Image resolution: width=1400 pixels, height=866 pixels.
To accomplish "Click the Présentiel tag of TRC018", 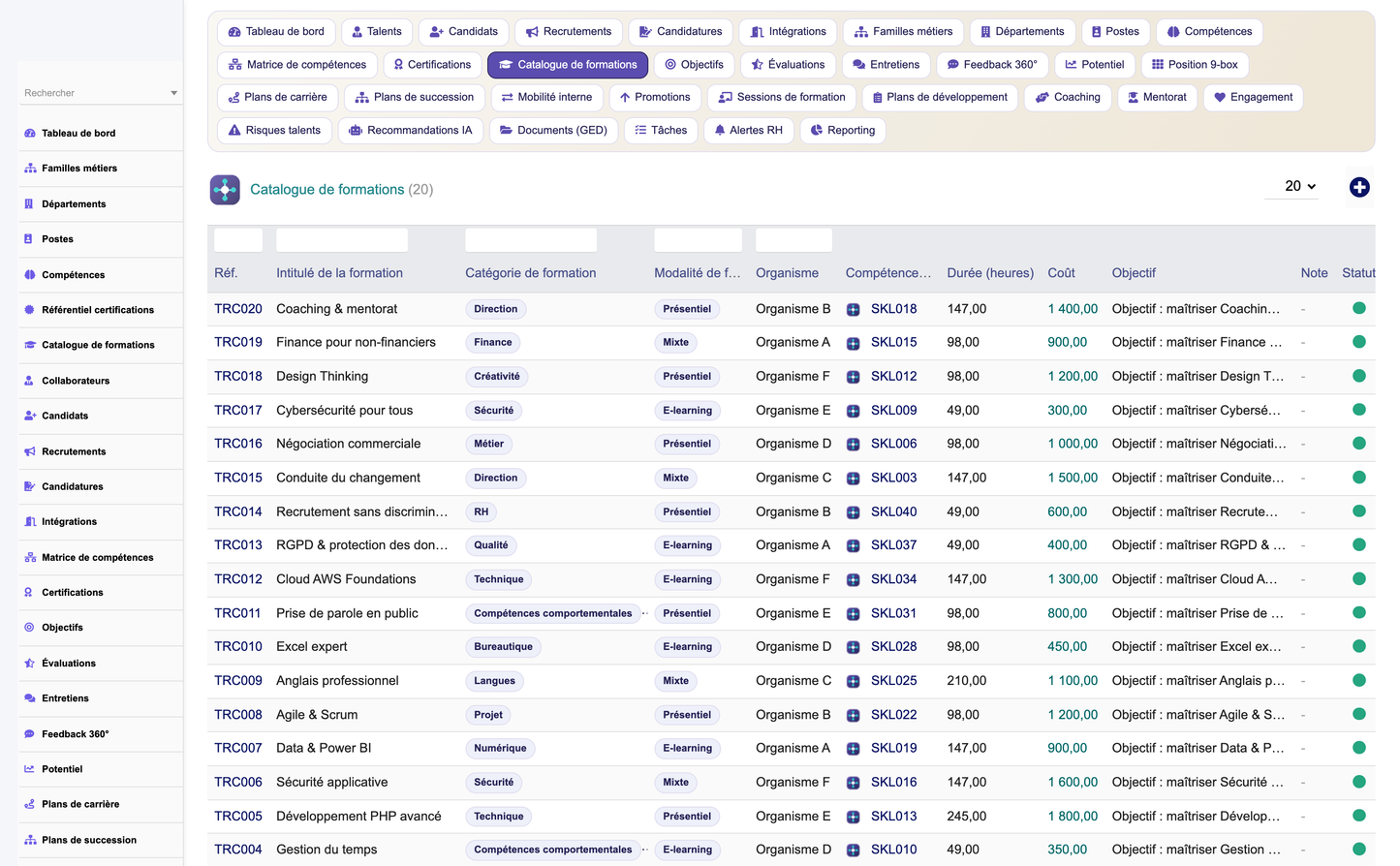I will pos(687,377).
